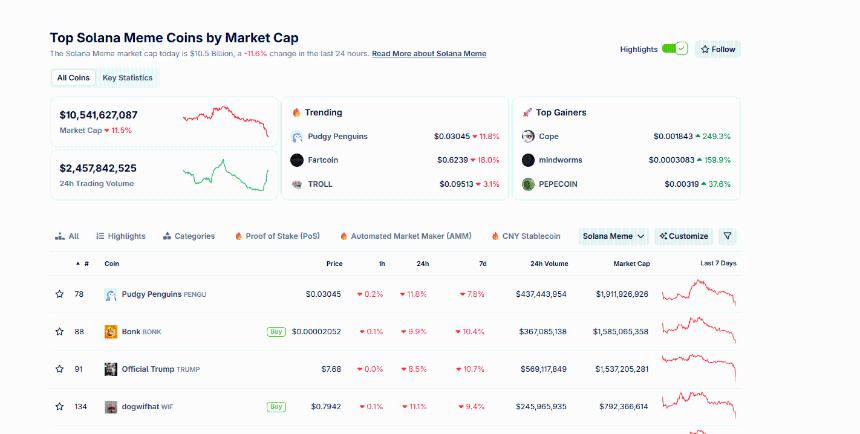Click the Fartcoin icon in Trending
This screenshot has height=434, width=860.
(297, 160)
